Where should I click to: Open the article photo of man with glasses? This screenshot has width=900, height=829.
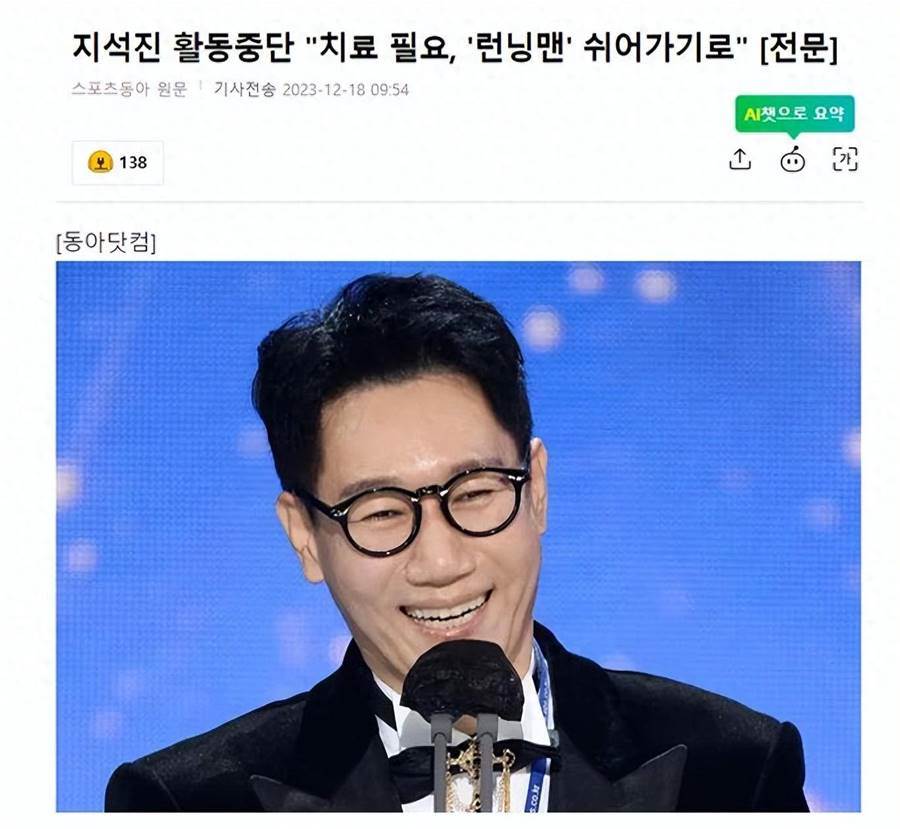458,536
